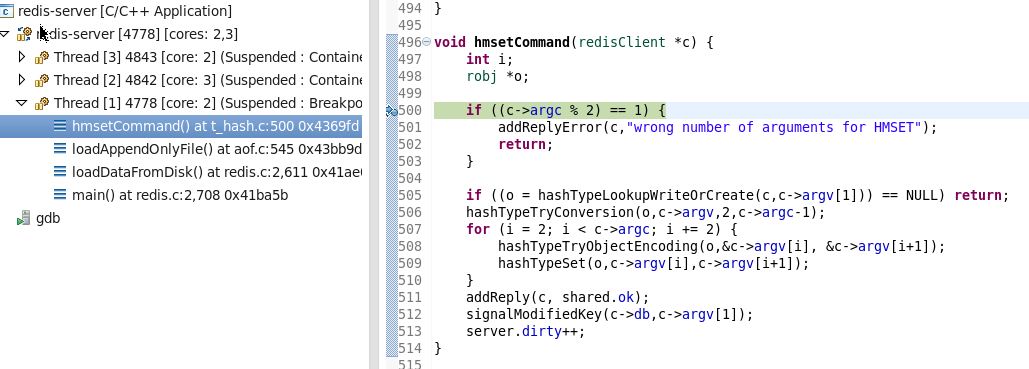The width and height of the screenshot is (1029, 369).
Task: Click the gdb process icon
Action: [x=24, y=218]
